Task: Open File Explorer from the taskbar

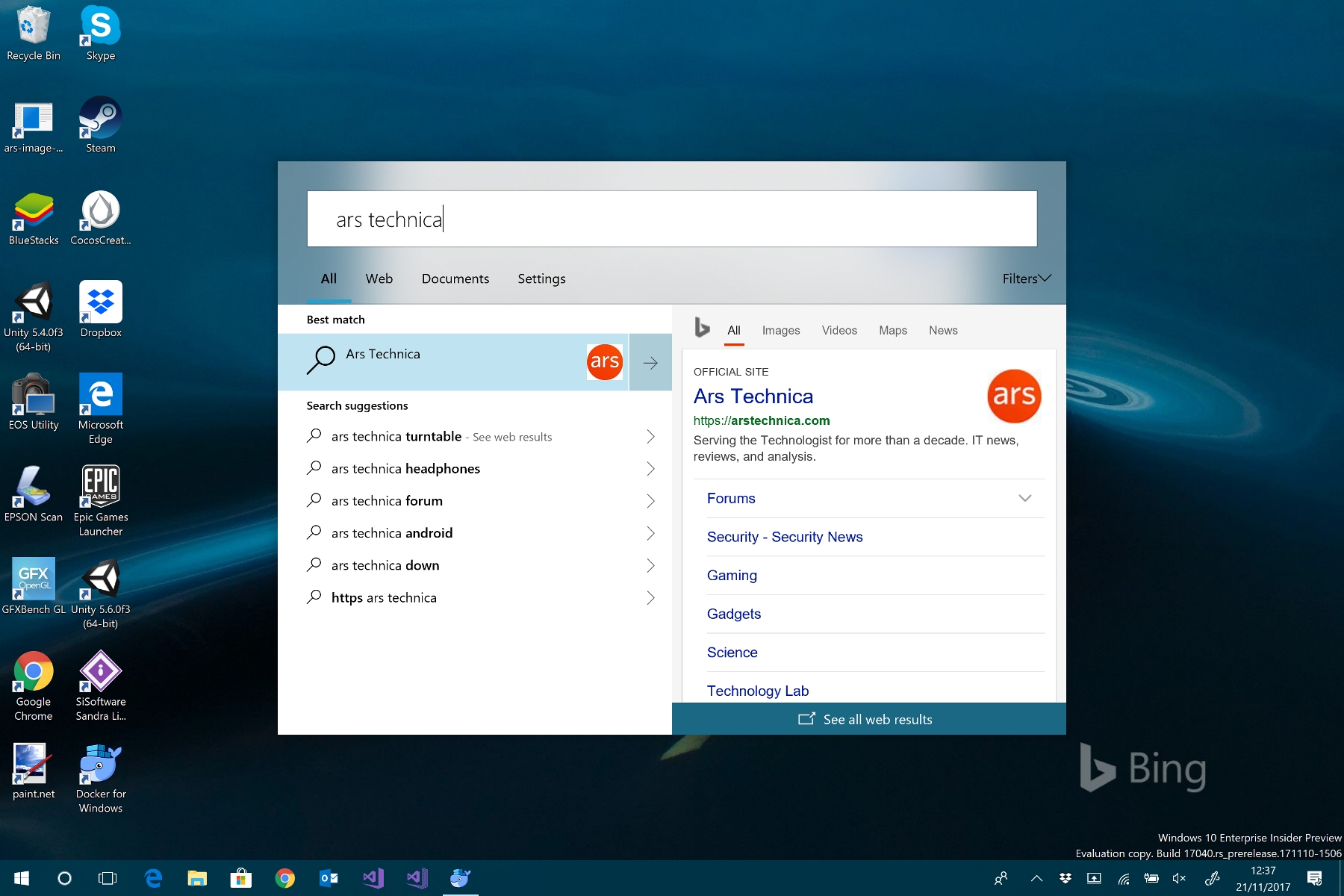Action: point(196,878)
